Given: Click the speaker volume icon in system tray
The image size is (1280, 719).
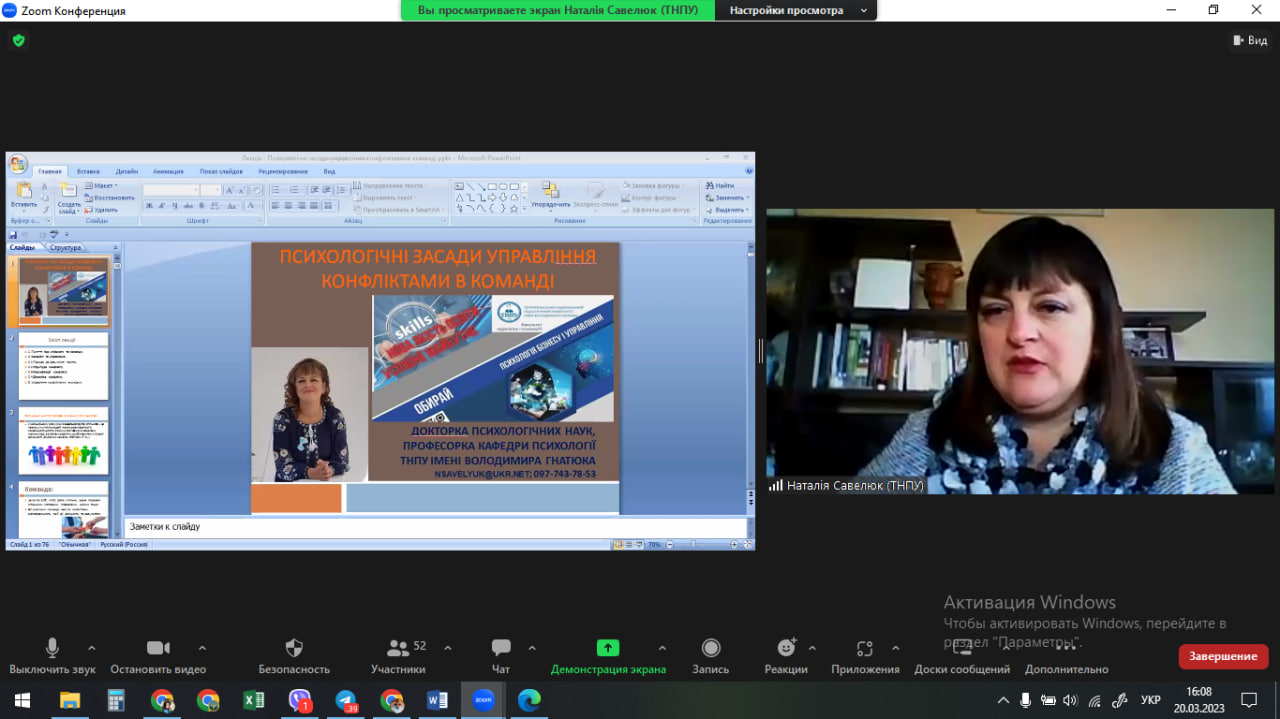Looking at the screenshot, I should (1071, 700).
